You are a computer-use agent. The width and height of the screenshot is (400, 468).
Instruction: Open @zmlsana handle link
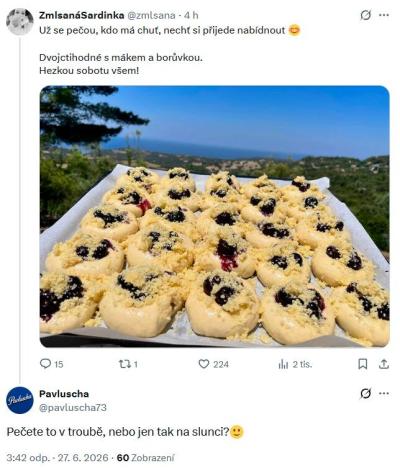[x=151, y=15]
